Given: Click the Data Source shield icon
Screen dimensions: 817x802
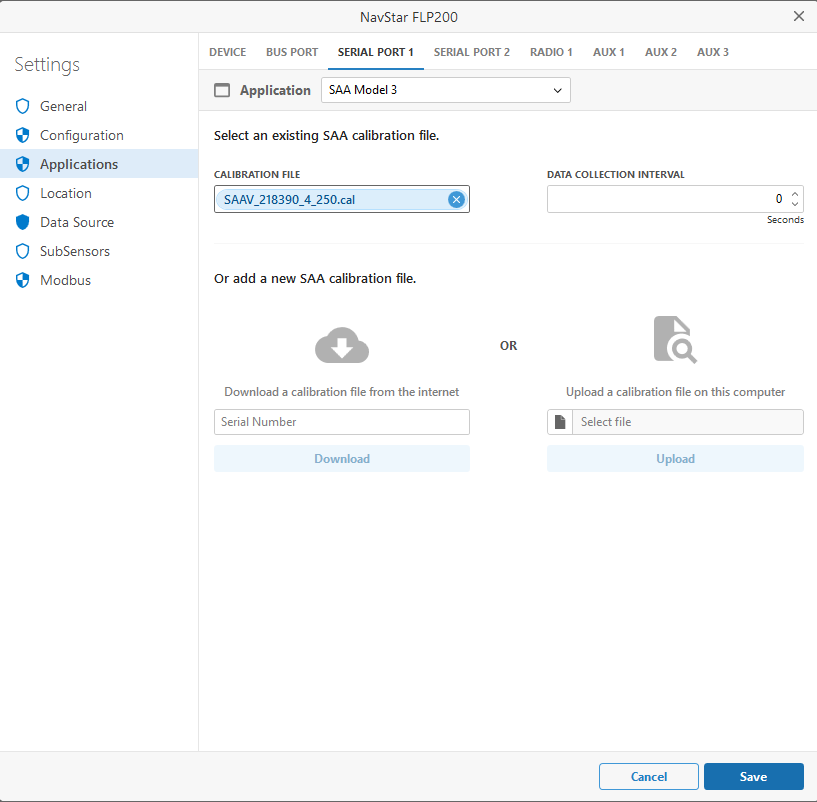Looking at the screenshot, I should [22, 223].
